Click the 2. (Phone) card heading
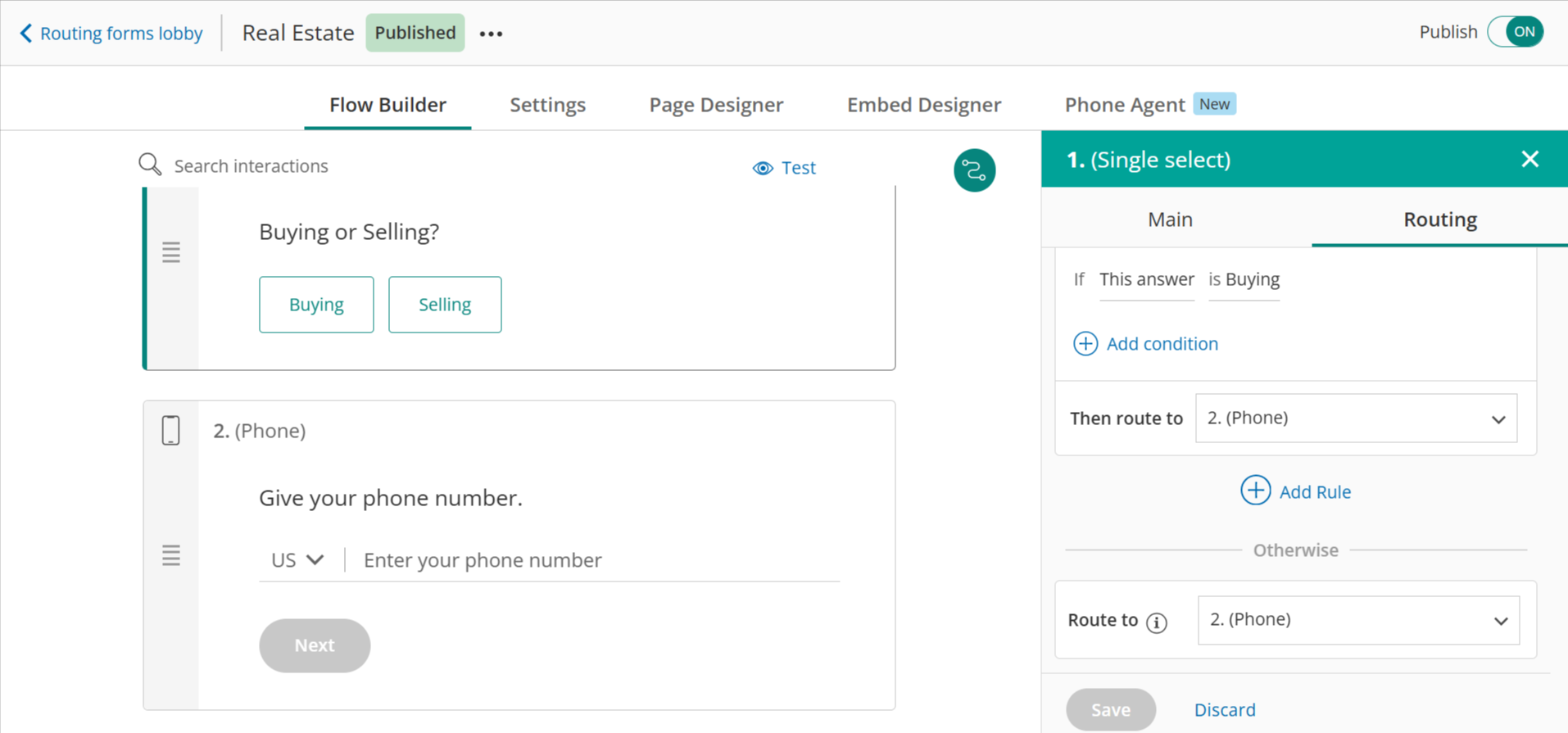 [x=260, y=431]
